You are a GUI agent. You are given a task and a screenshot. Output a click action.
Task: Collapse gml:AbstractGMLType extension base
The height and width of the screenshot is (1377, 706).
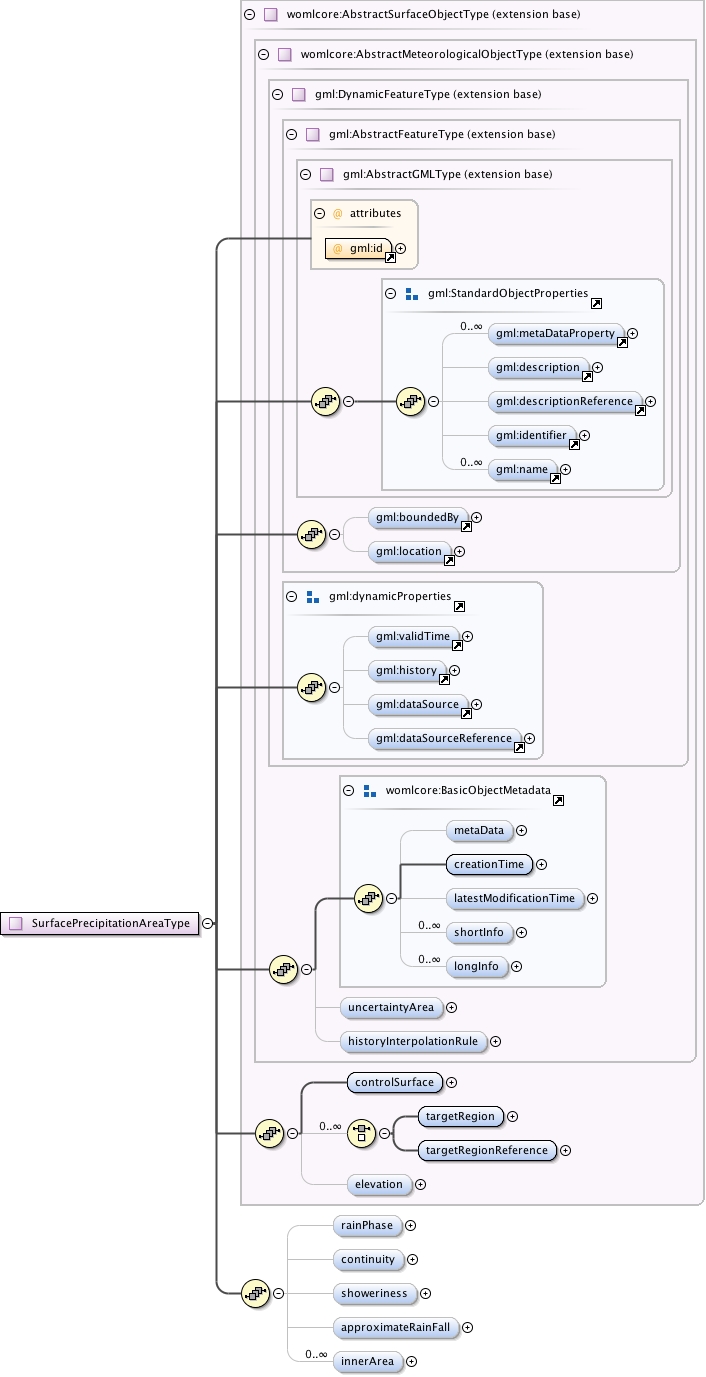(306, 174)
